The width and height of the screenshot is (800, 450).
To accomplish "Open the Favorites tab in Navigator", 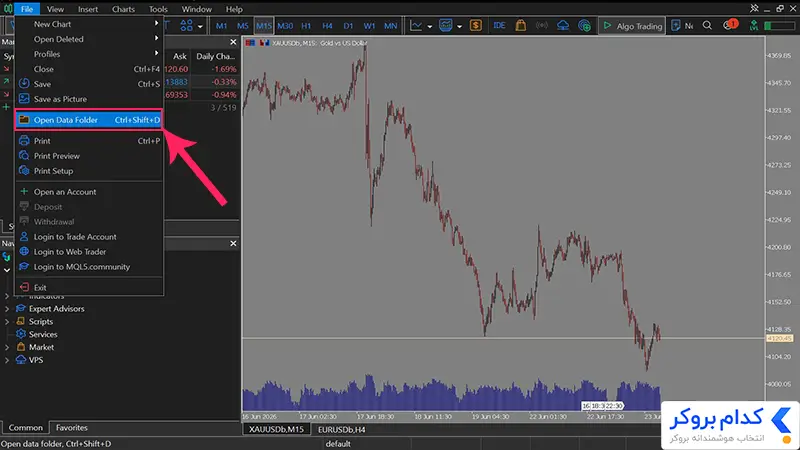I will click(x=71, y=428).
